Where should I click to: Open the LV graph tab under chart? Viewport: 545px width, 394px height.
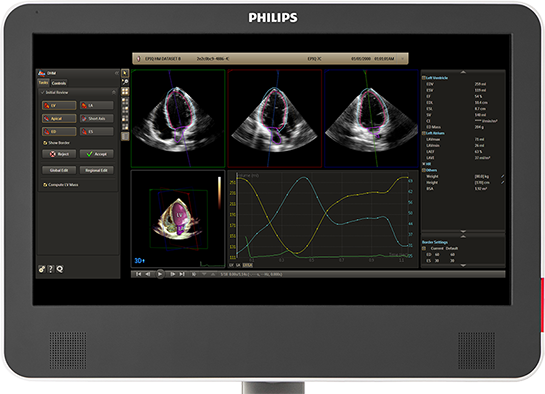pos(231,265)
